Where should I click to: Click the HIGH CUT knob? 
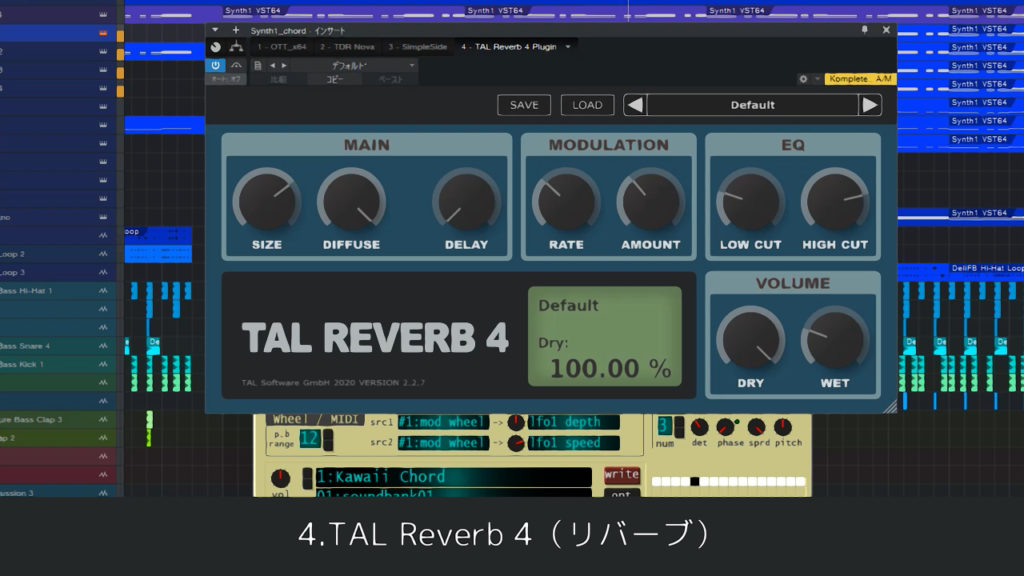click(x=835, y=201)
